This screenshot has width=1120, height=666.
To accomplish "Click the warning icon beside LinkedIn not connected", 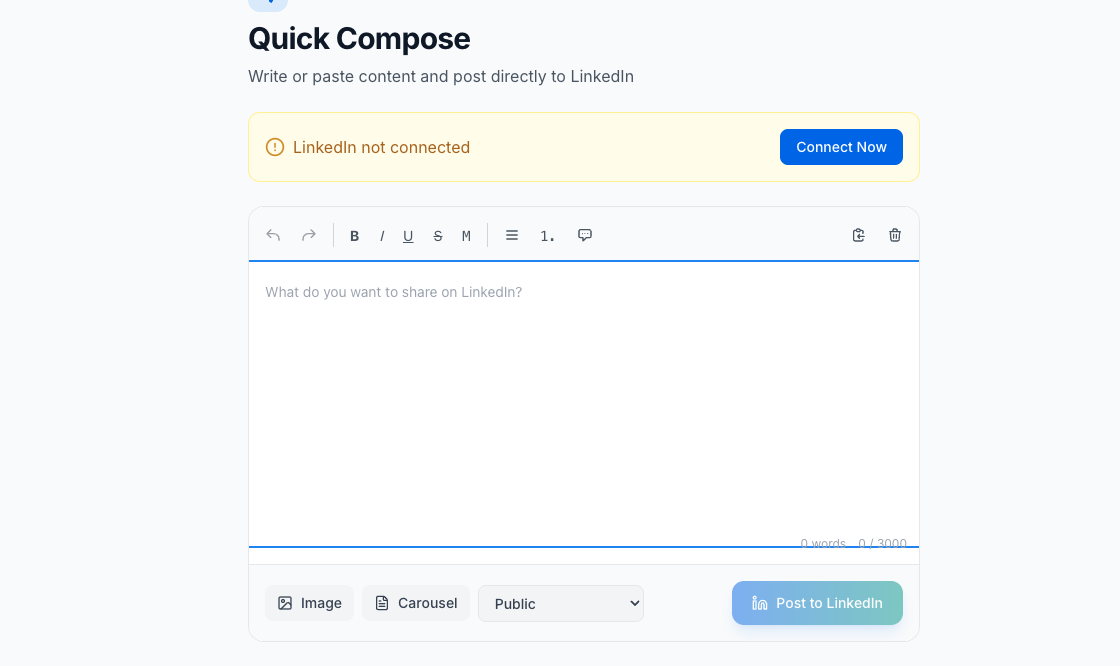I will point(274,147).
